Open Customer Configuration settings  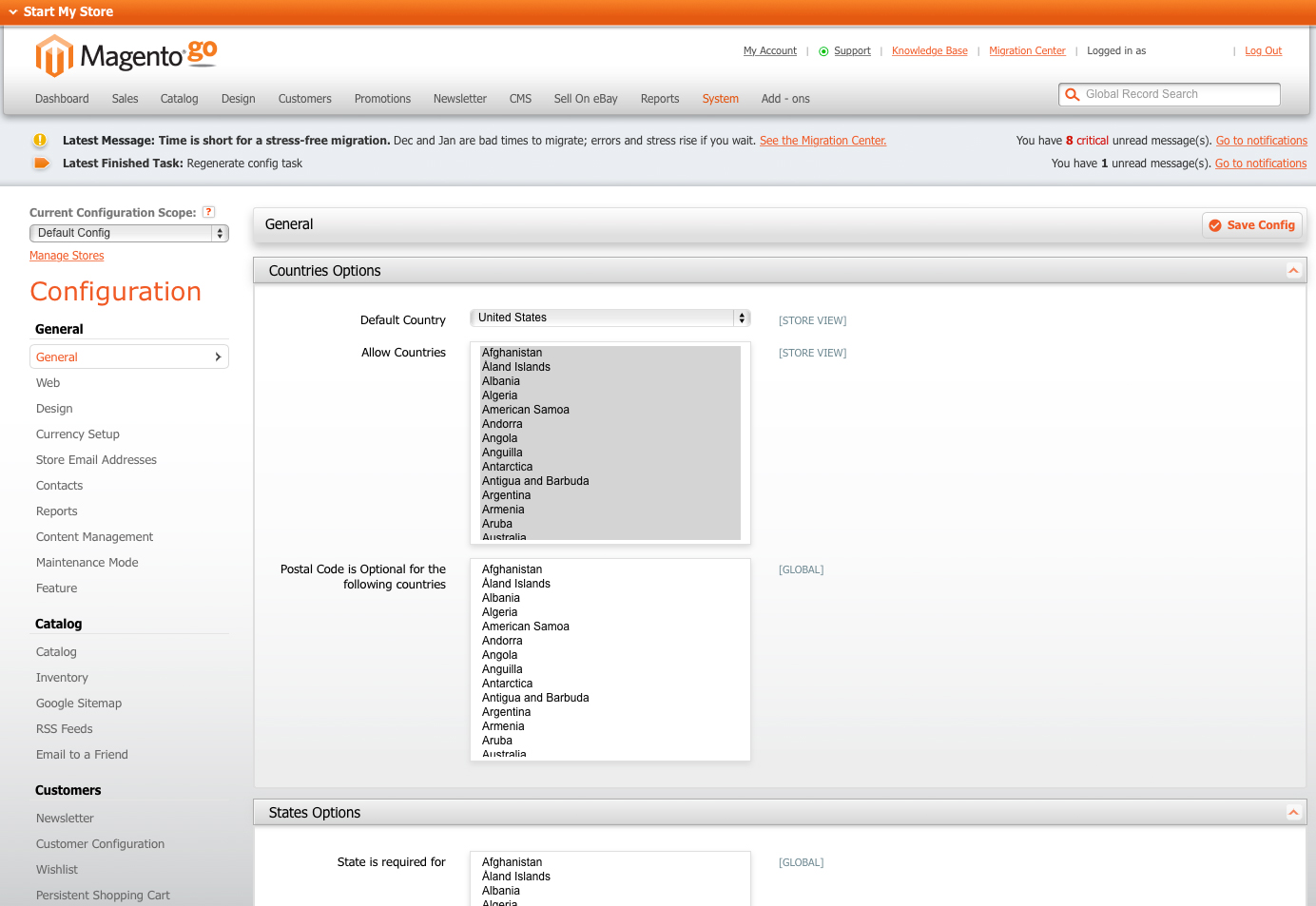[101, 844]
